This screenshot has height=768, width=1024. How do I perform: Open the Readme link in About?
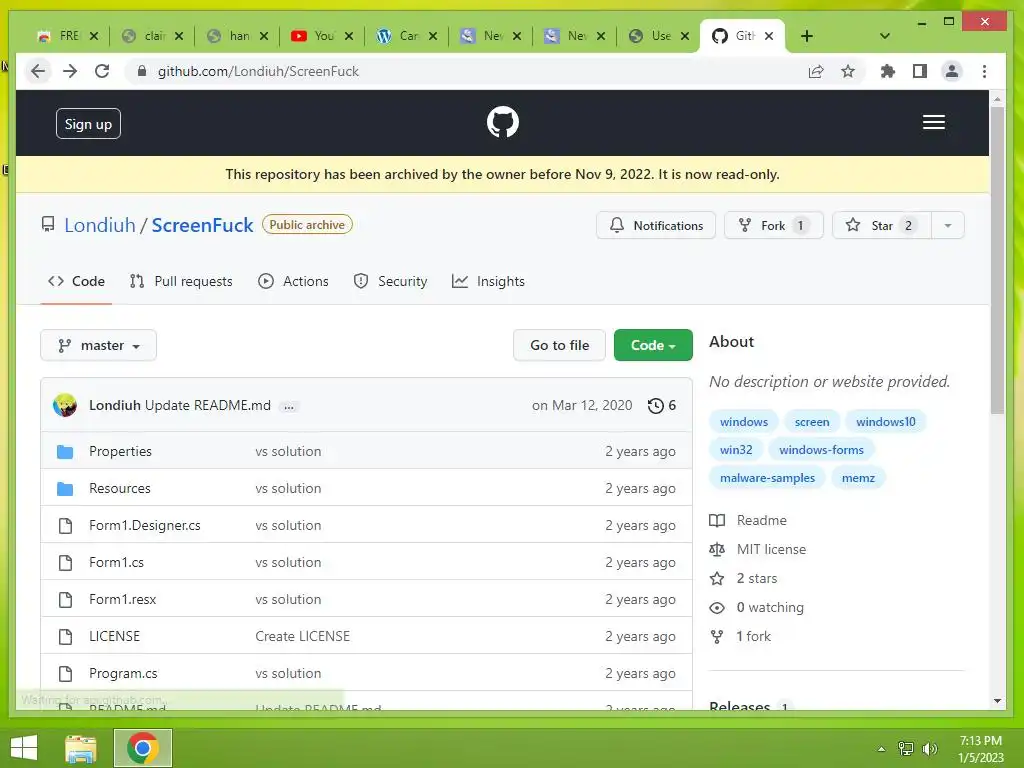[x=748, y=520]
